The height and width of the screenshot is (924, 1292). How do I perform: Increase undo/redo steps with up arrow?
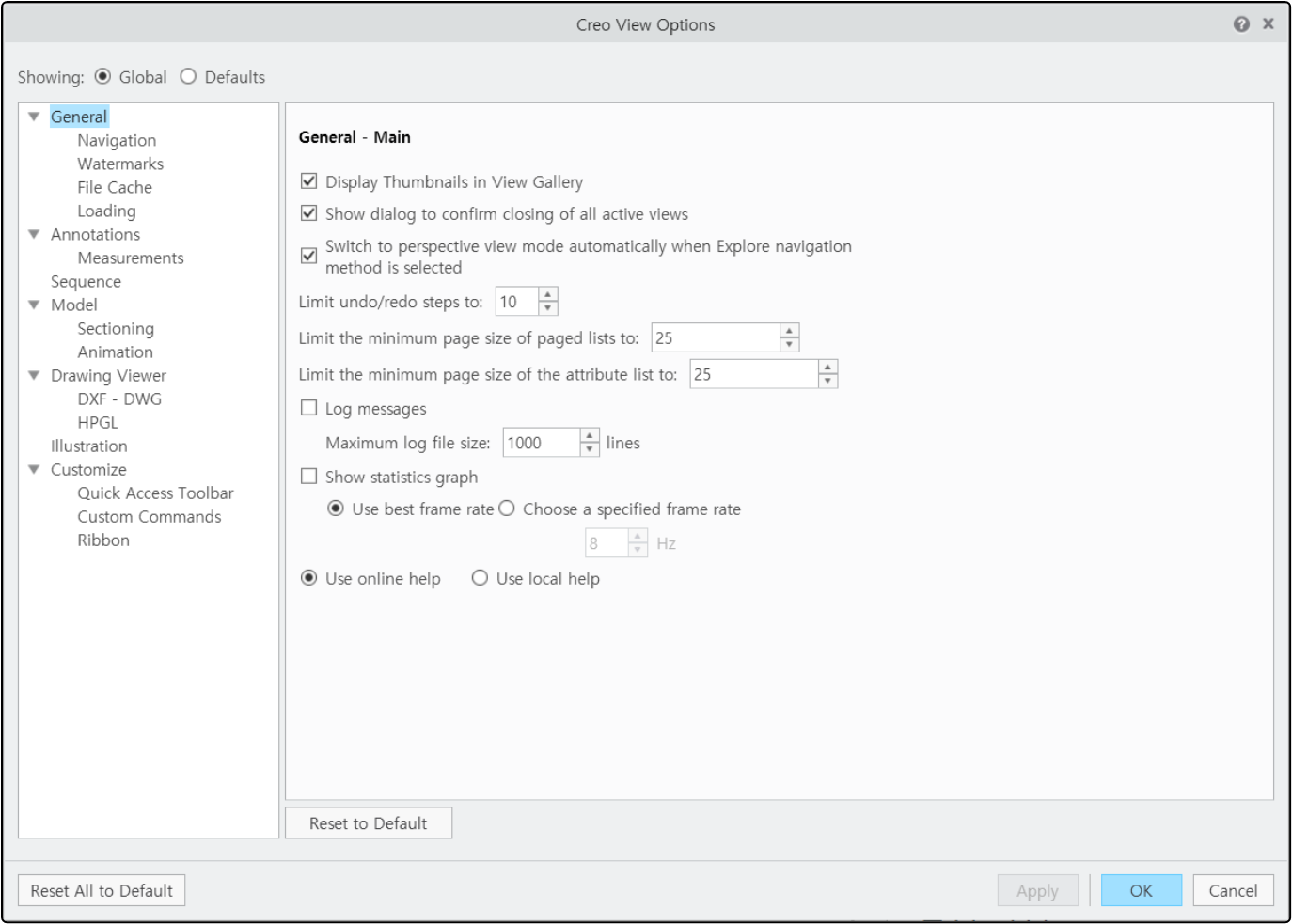coord(548,294)
